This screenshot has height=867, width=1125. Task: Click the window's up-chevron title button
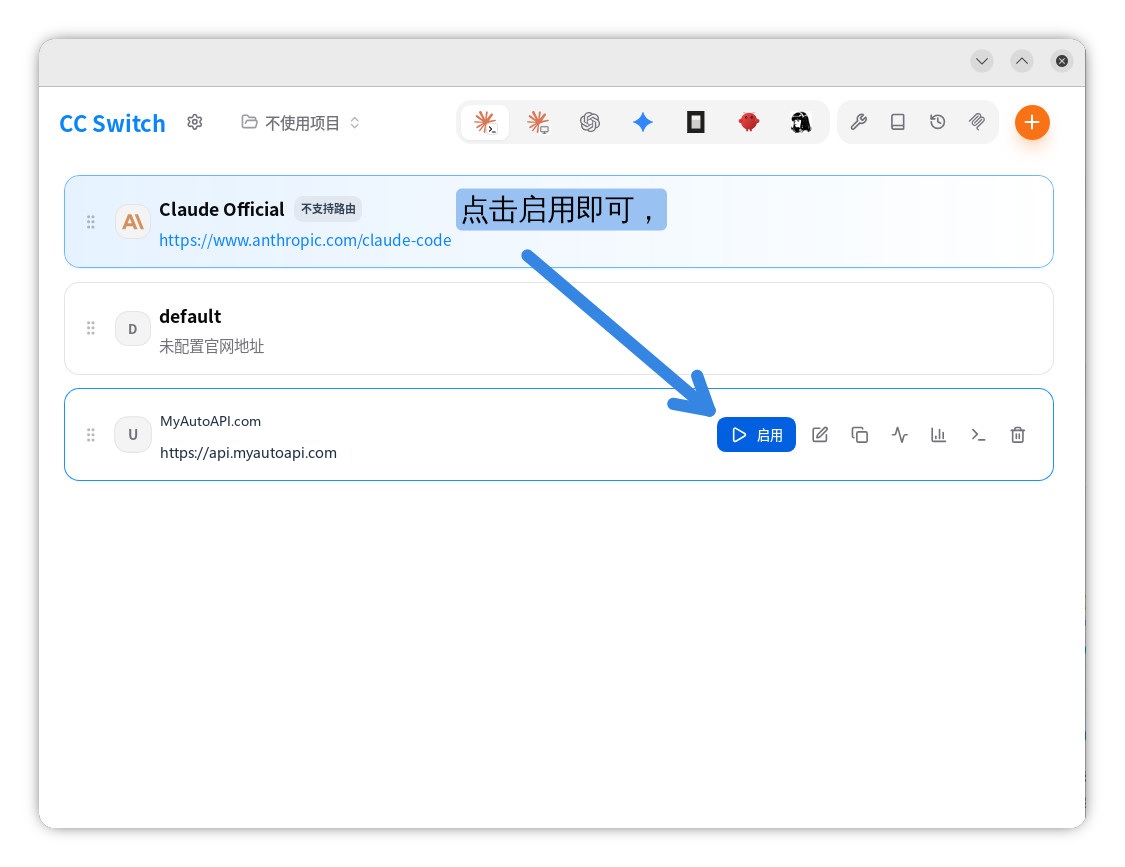1022,61
